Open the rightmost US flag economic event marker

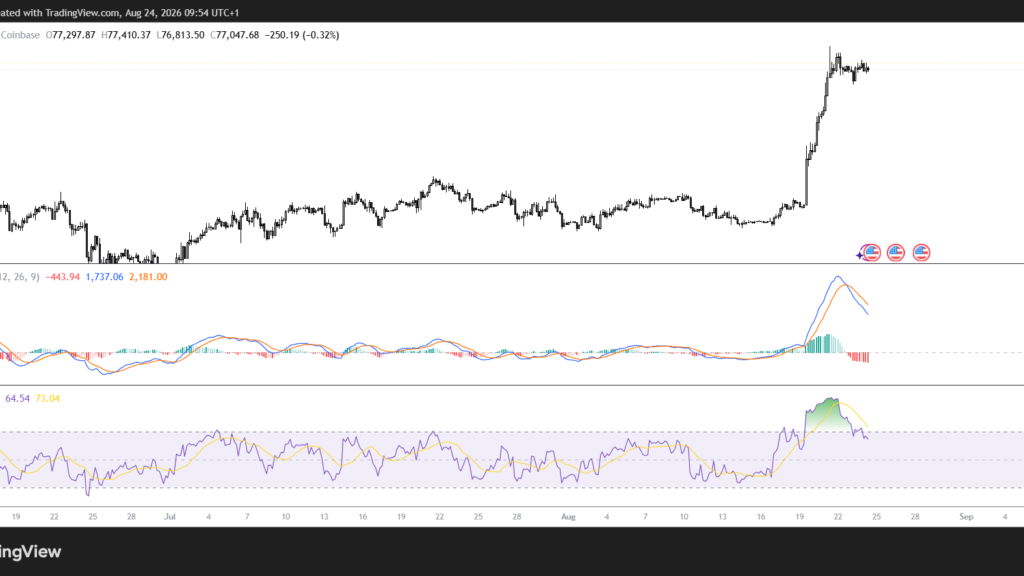point(921,252)
